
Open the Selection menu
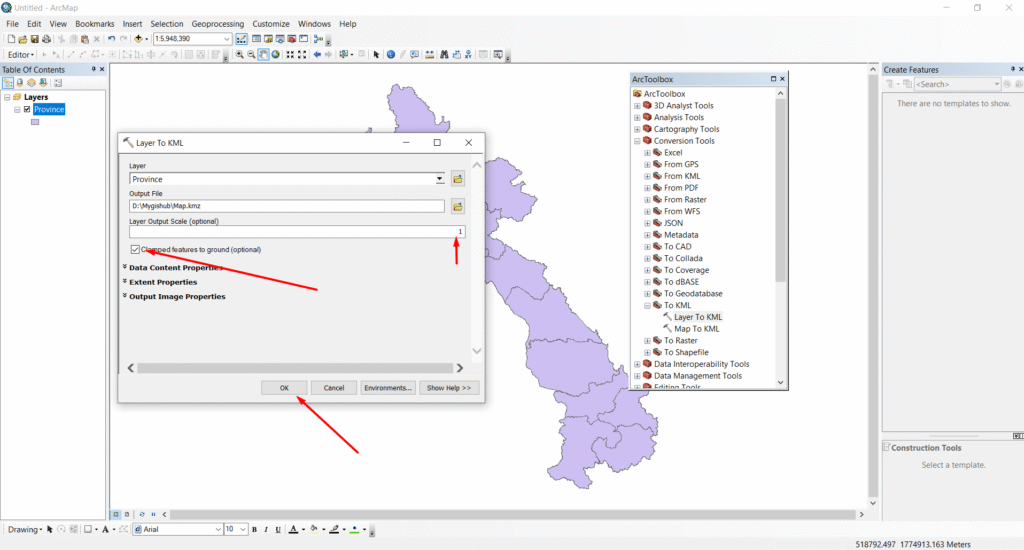167,24
